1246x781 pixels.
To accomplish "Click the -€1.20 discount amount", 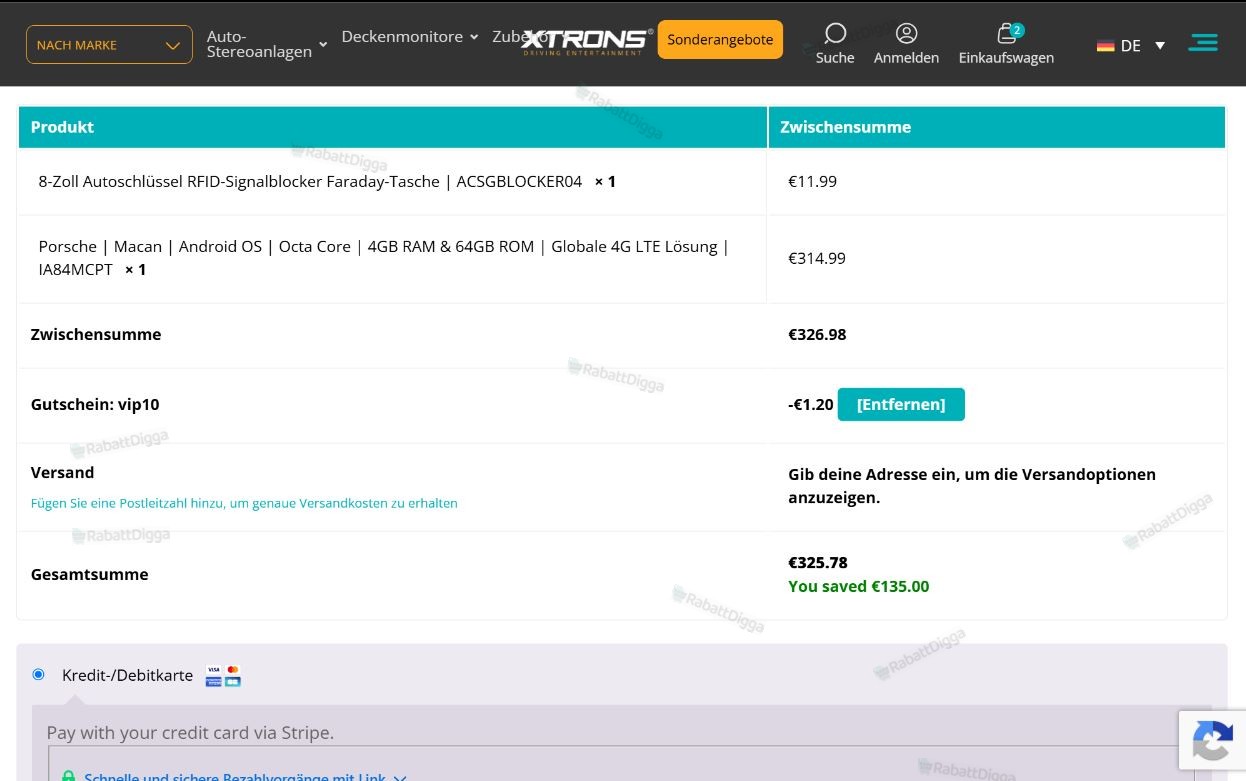I will pyautogui.click(x=810, y=404).
